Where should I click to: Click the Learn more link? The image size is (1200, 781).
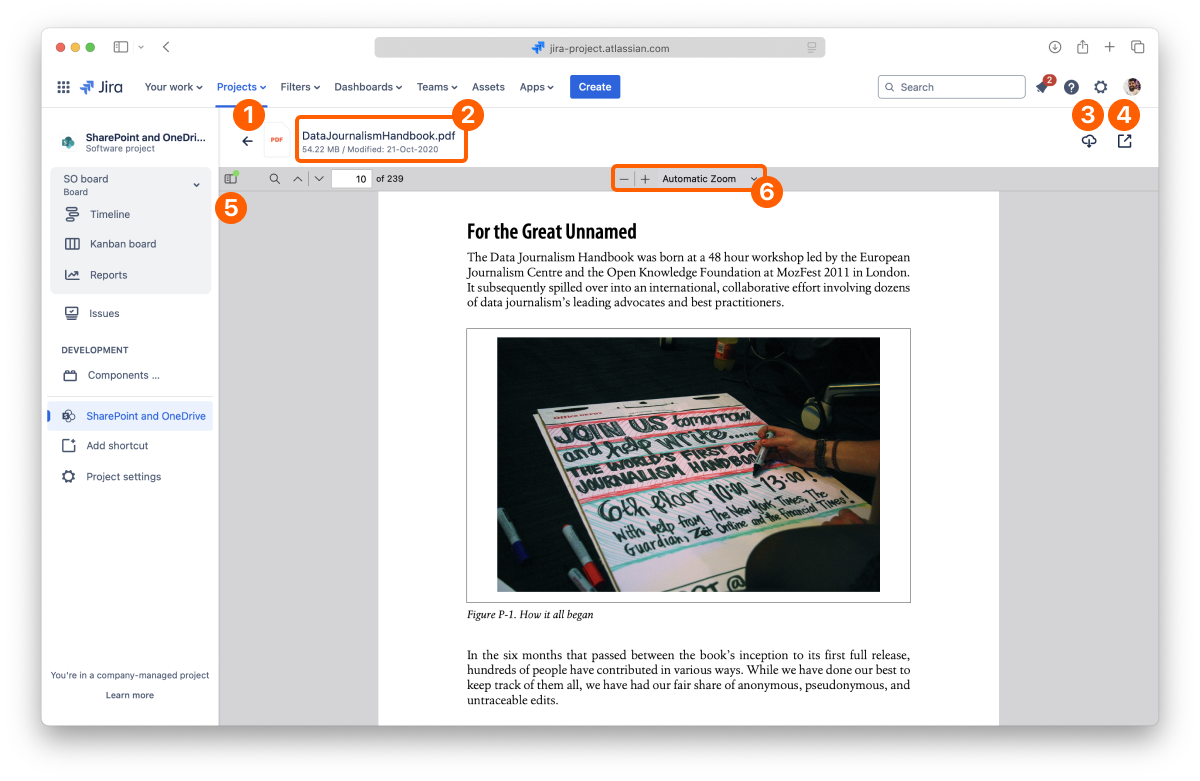tap(130, 695)
